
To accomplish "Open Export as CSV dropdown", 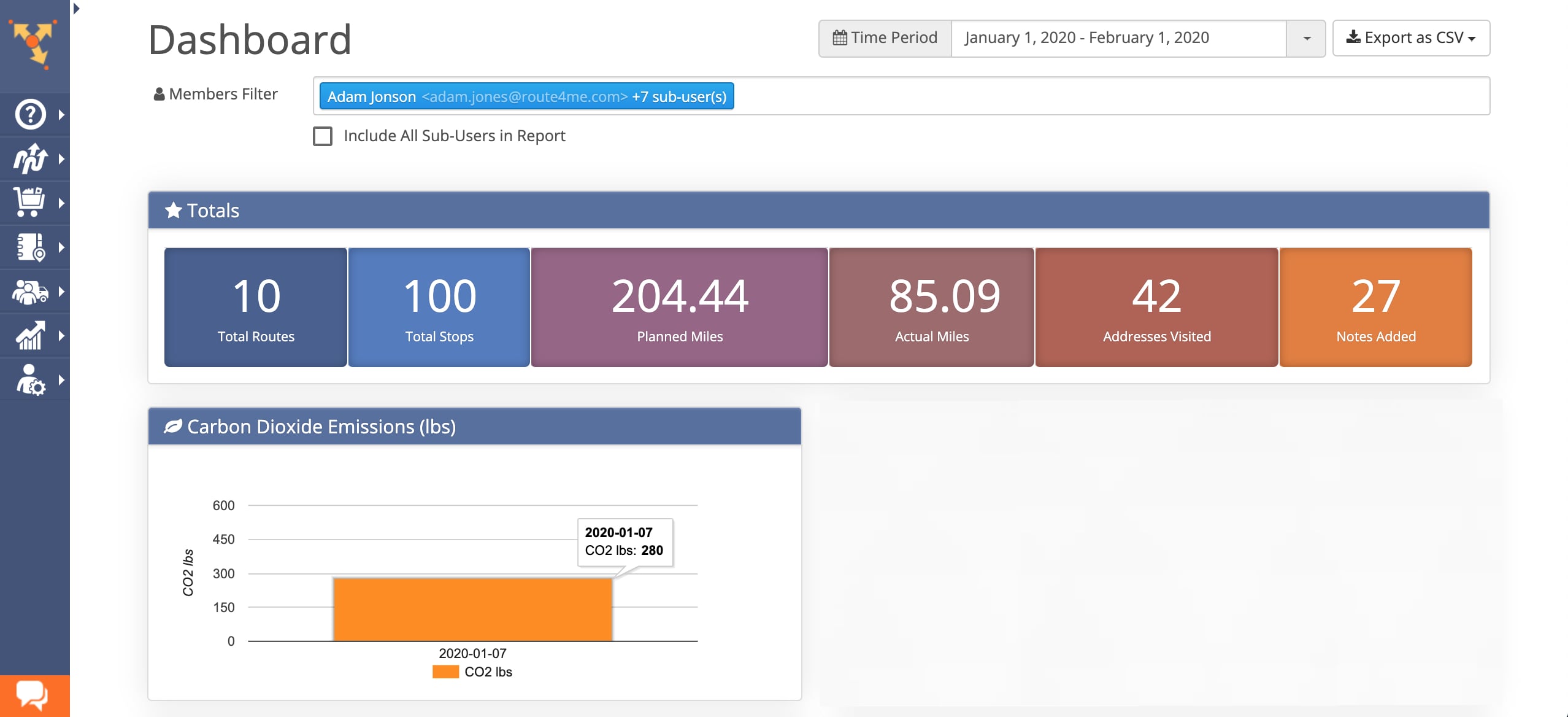I will pyautogui.click(x=1410, y=38).
